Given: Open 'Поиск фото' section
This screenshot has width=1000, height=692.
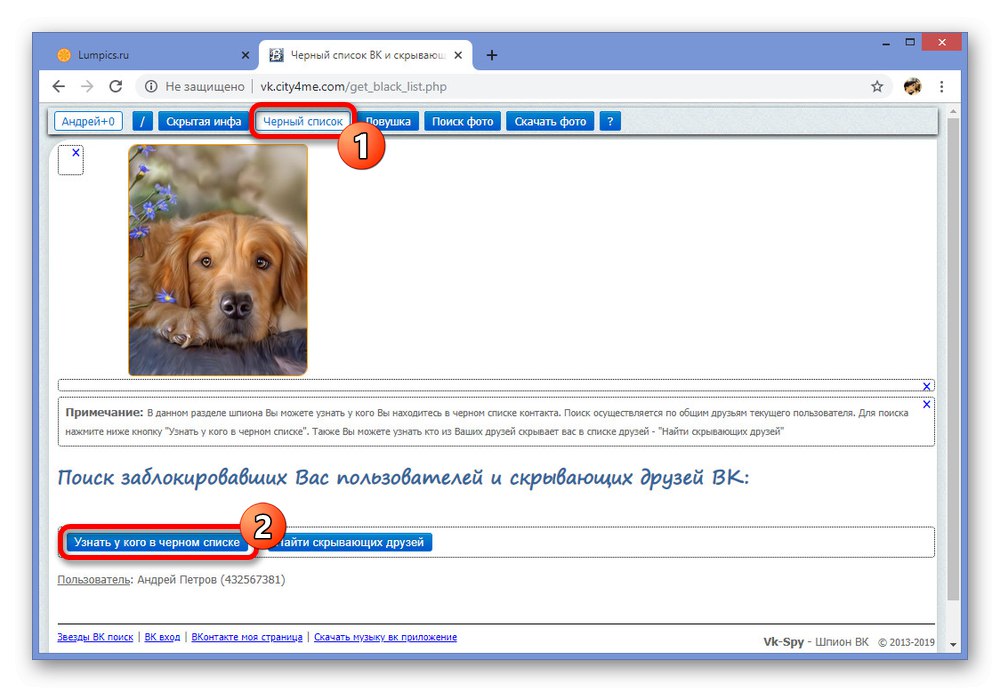Looking at the screenshot, I should pos(462,121).
